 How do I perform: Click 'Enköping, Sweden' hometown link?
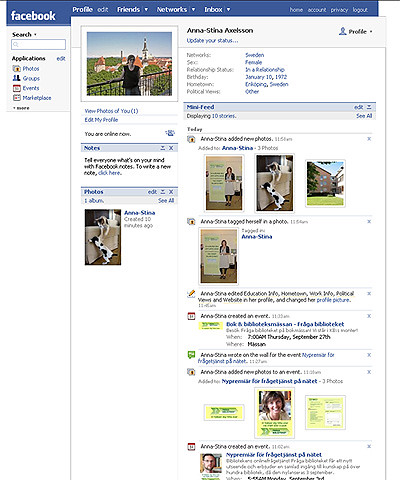tap(267, 84)
